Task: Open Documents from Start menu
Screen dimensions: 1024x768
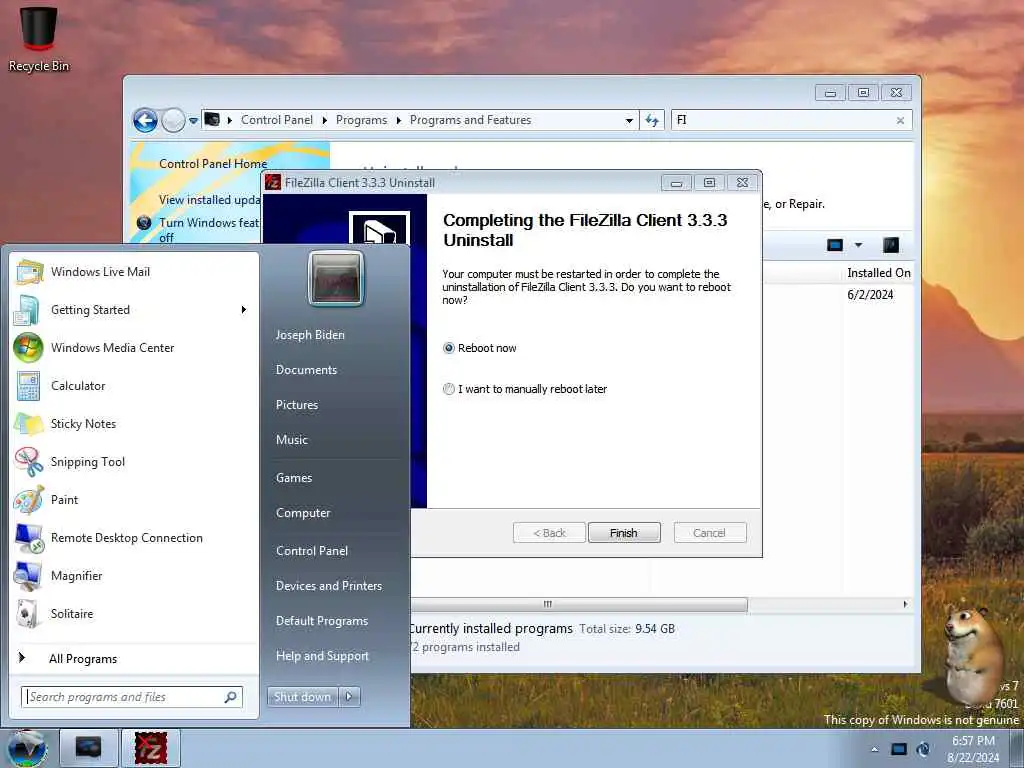Action: (x=306, y=370)
